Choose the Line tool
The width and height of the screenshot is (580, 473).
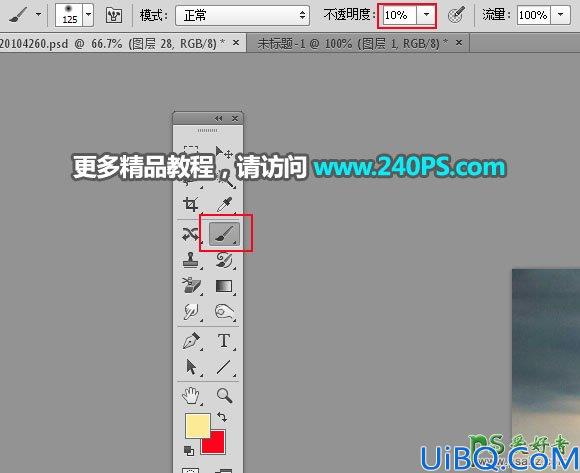pyautogui.click(x=224, y=367)
